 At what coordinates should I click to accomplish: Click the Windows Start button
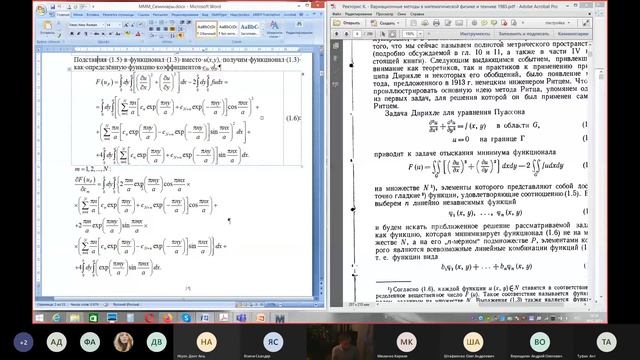coord(40,318)
